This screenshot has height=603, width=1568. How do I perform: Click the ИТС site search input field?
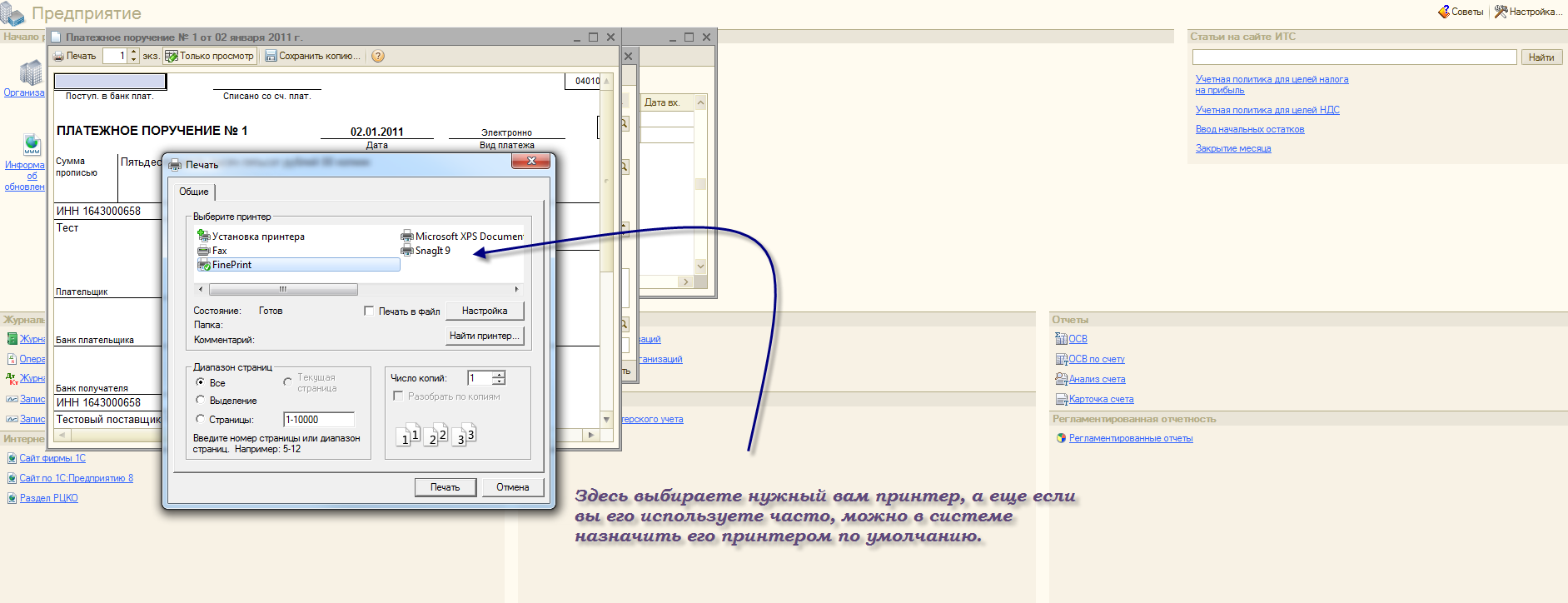pyautogui.click(x=1354, y=57)
